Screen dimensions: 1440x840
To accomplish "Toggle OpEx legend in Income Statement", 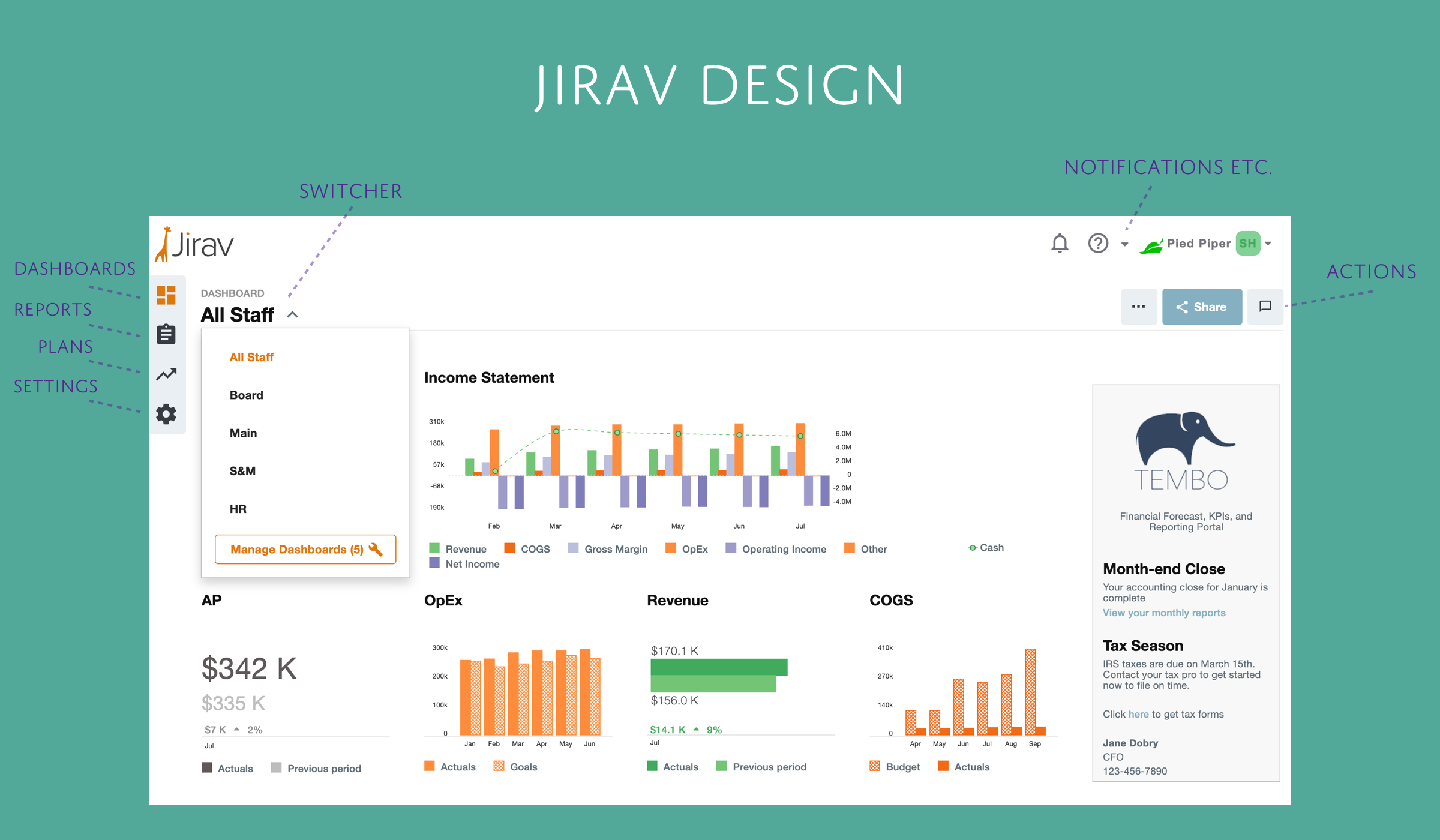I will 686,548.
